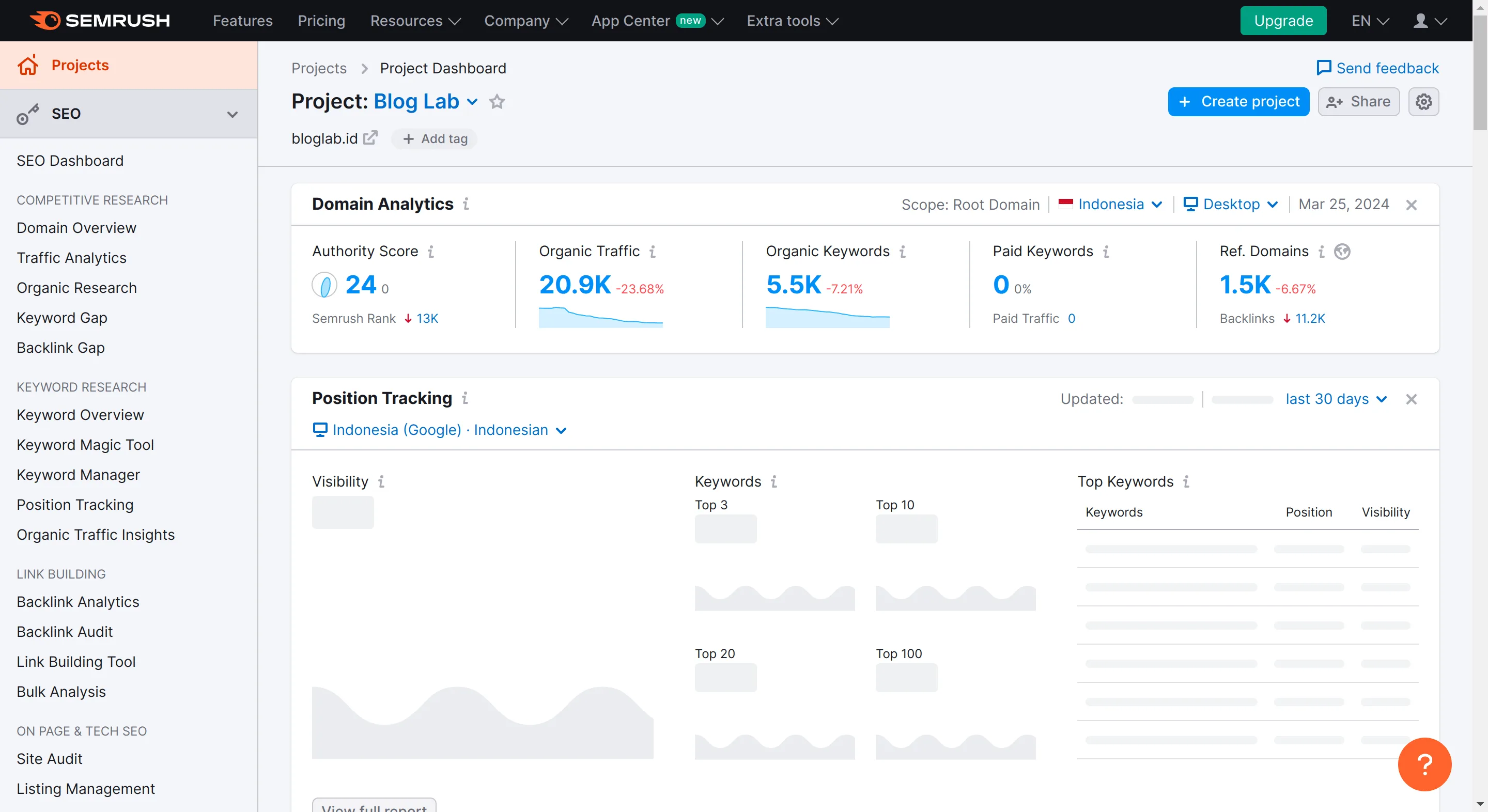Viewport: 1488px width, 812px height.
Task: Open Backlink Audit in sidebar
Action: click(x=65, y=632)
